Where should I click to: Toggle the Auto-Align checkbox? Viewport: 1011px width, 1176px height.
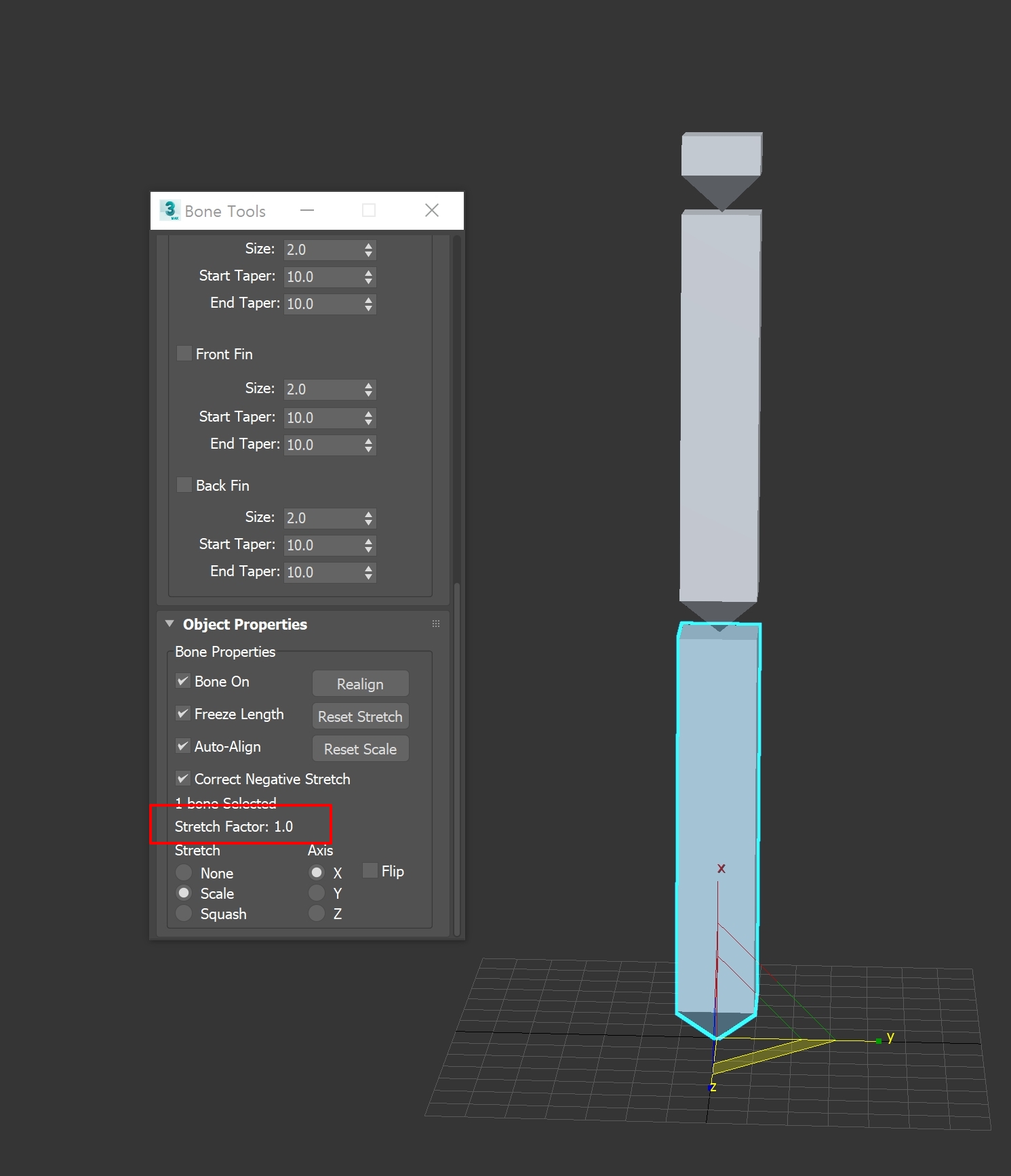[x=183, y=746]
